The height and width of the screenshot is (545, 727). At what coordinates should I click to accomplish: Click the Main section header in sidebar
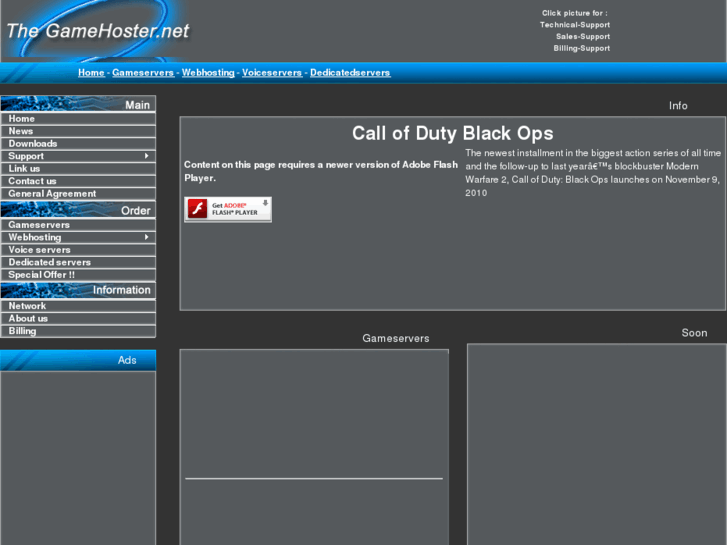78,104
